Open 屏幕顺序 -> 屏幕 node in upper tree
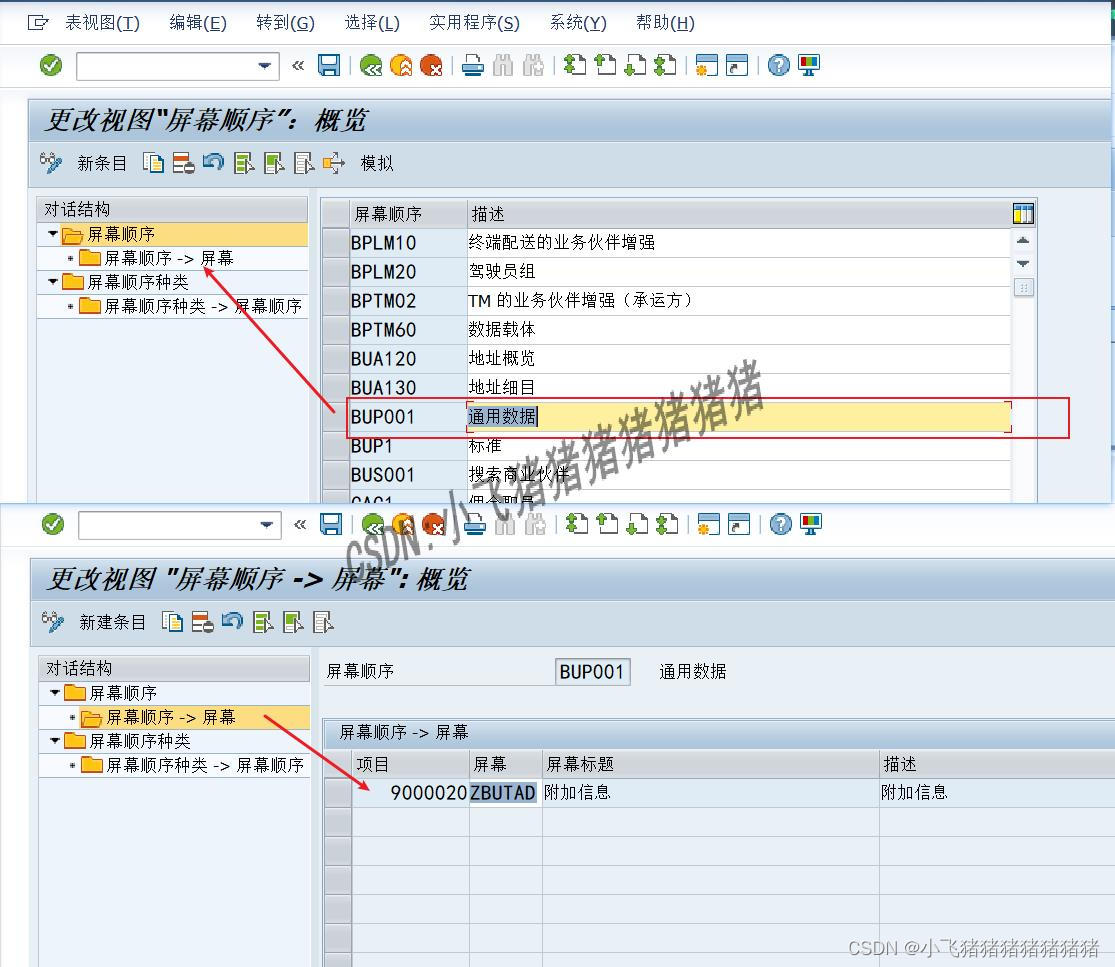This screenshot has height=967, width=1115. pyautogui.click(x=169, y=258)
